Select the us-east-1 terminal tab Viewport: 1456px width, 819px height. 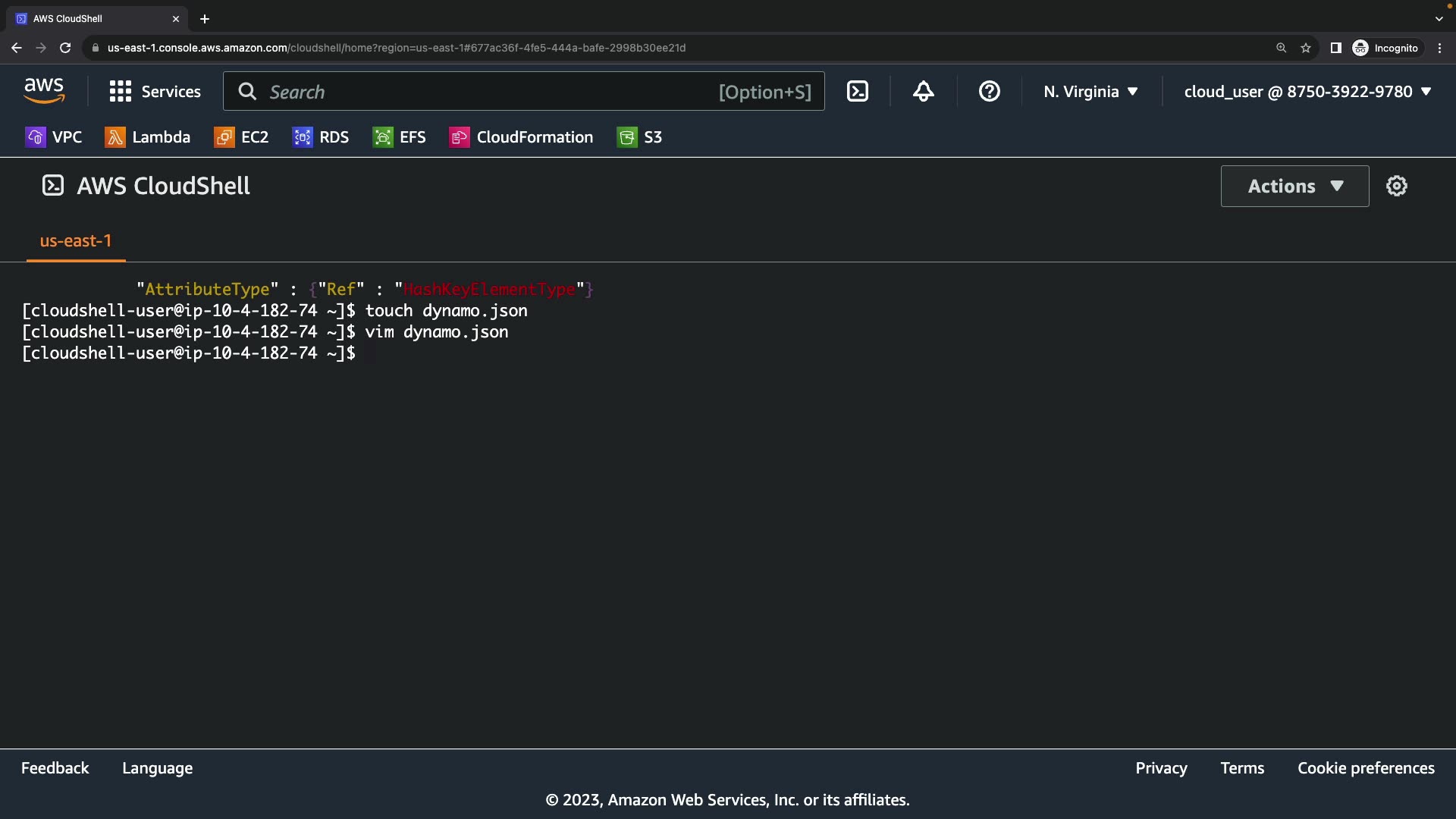coord(76,241)
